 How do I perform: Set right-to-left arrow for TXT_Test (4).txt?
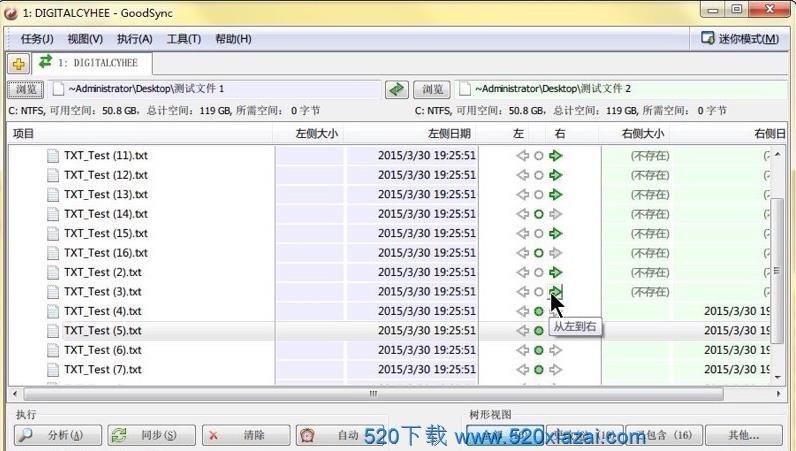tap(522, 311)
